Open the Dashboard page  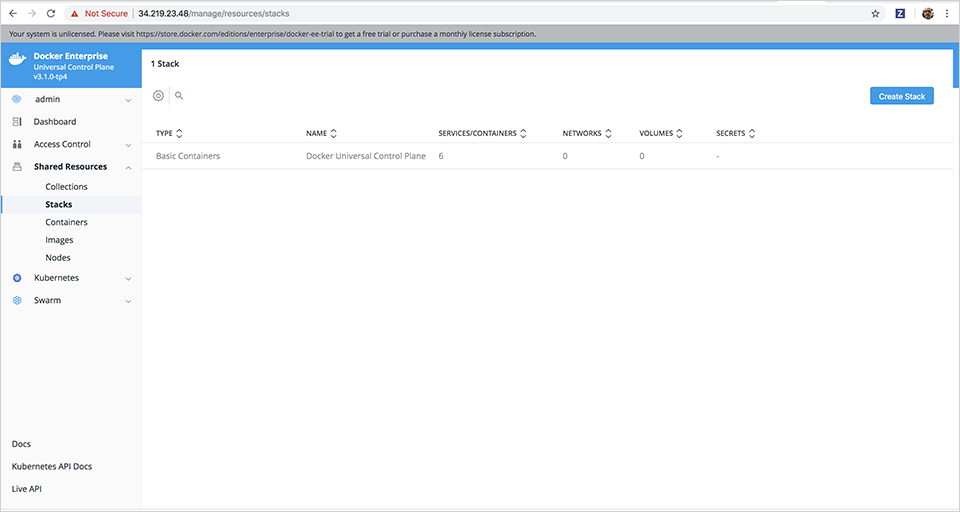pos(55,122)
